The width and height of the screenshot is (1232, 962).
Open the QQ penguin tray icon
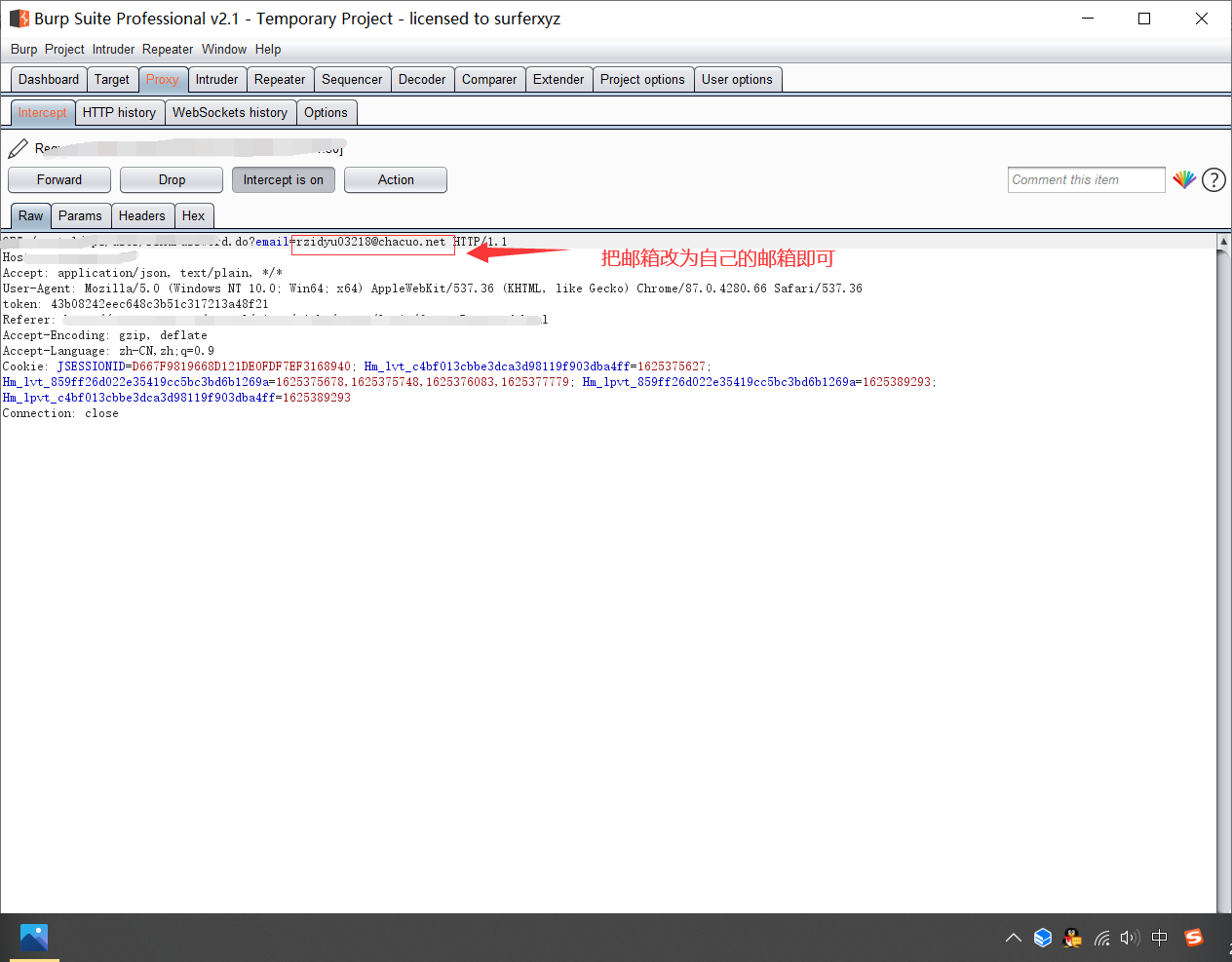1072,938
